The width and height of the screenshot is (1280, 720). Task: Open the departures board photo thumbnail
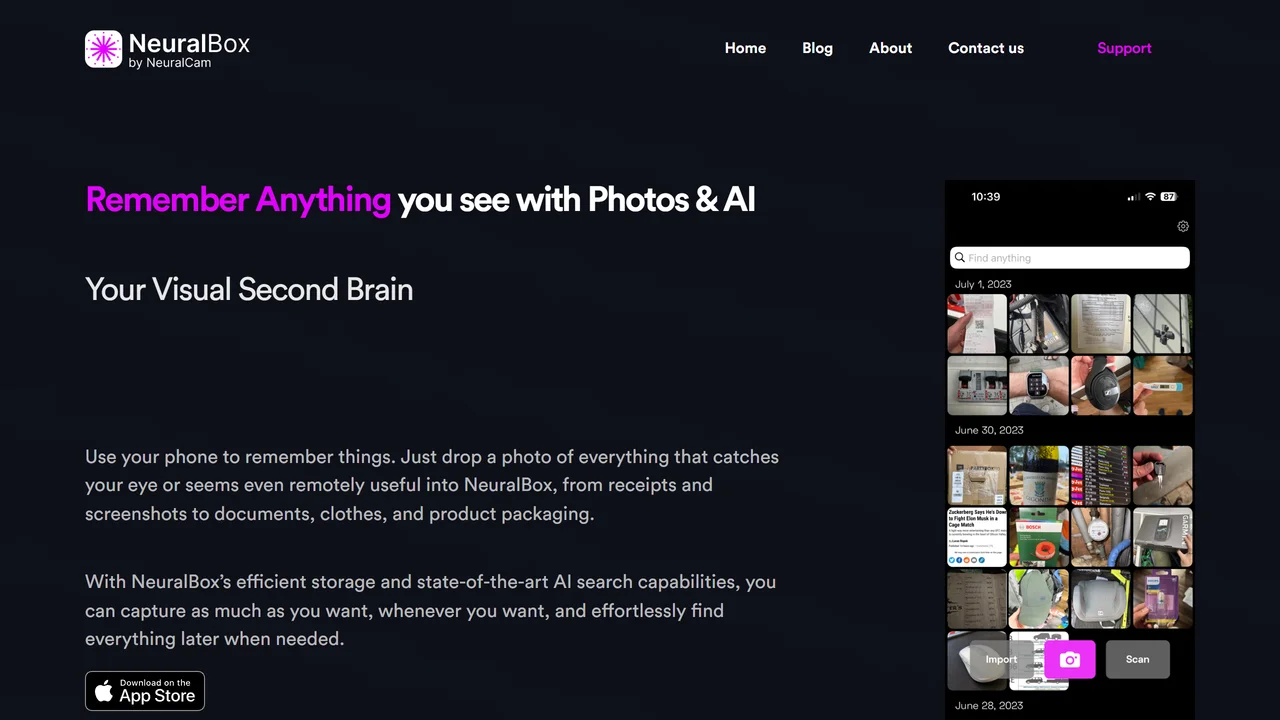point(1101,475)
